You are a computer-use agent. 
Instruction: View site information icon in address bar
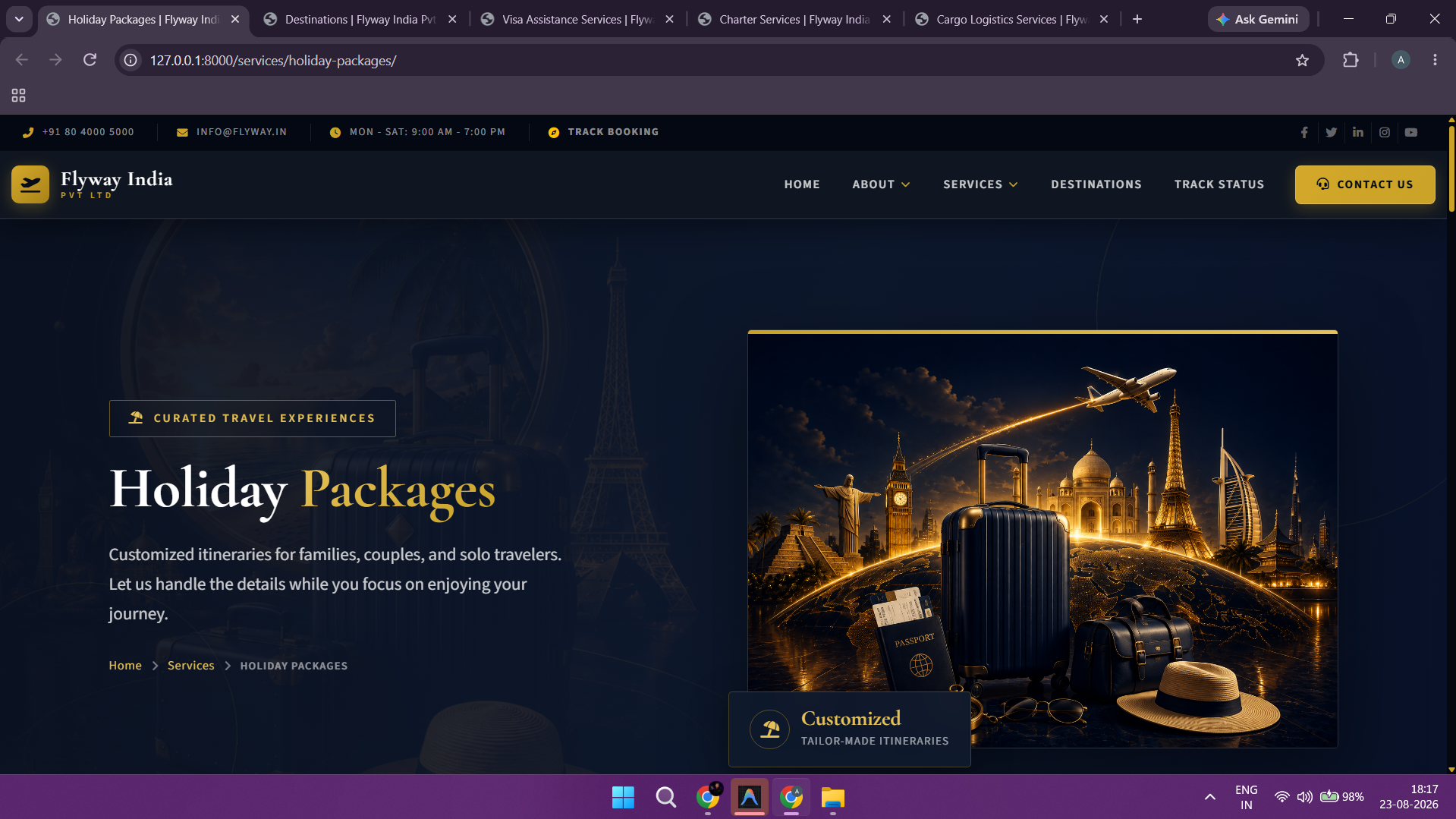(131, 60)
